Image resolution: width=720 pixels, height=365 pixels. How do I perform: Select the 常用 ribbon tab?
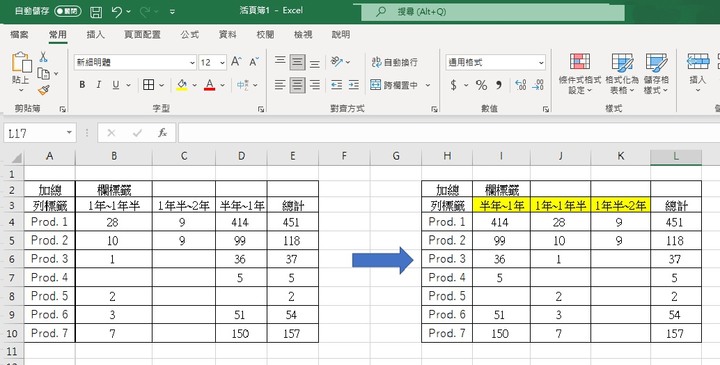tap(58, 34)
